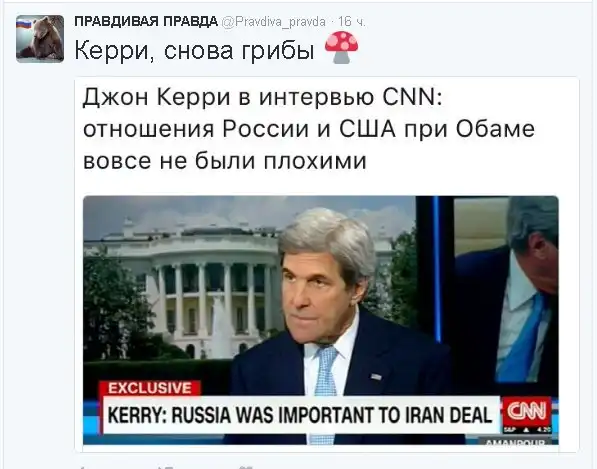Click the red mushroom emoji
Image resolution: width=597 pixels, height=469 pixels.
(341, 47)
